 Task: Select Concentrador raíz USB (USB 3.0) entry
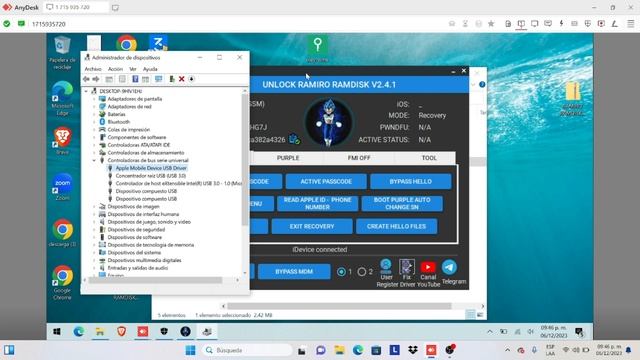pos(151,176)
